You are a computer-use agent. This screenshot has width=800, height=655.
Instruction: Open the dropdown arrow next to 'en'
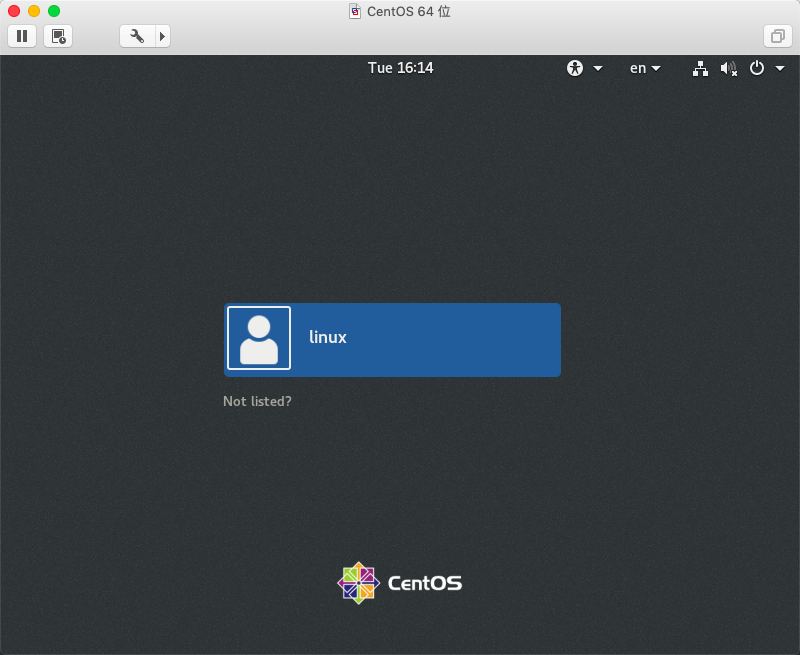click(657, 68)
